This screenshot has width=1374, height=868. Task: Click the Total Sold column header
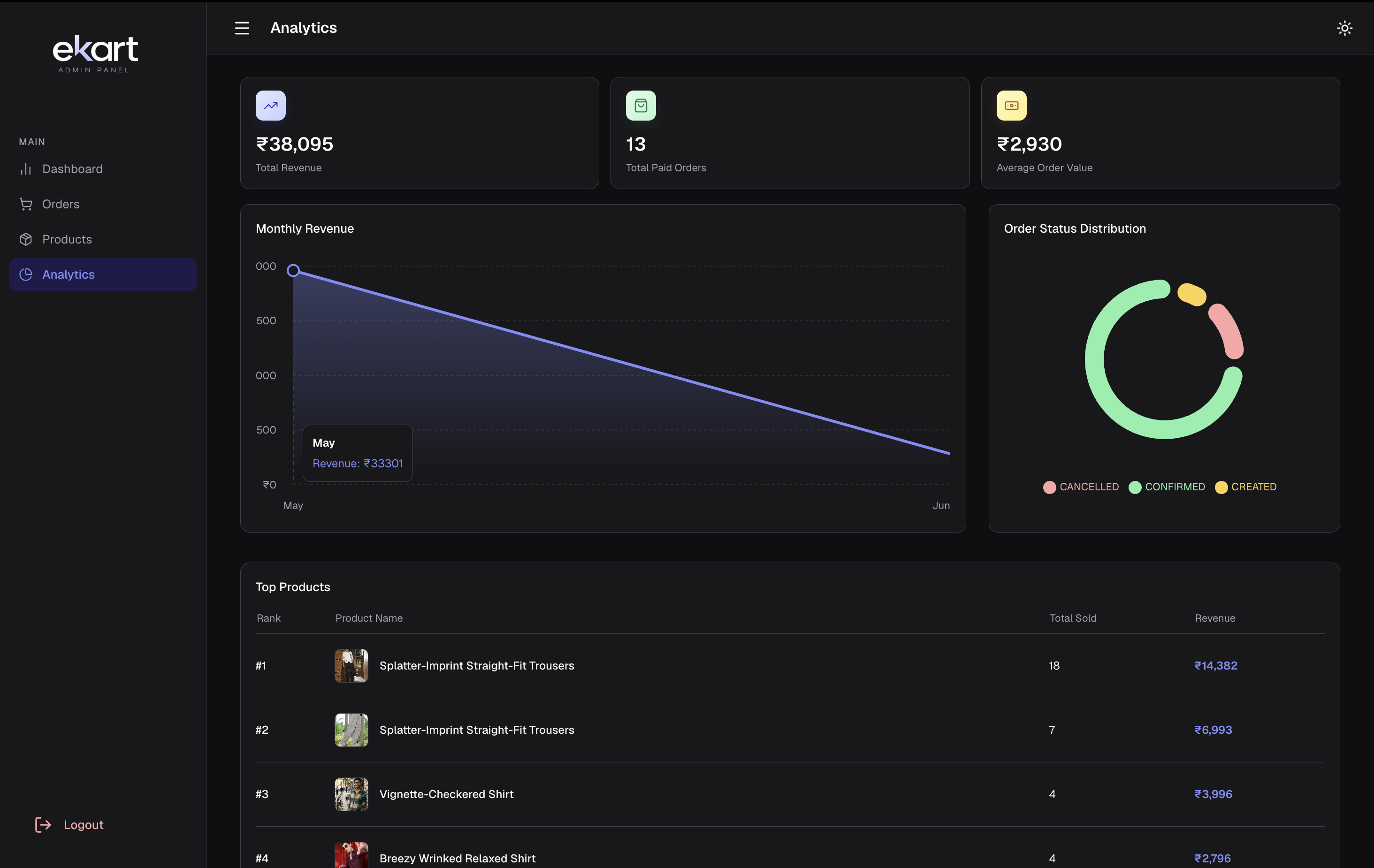1073,618
